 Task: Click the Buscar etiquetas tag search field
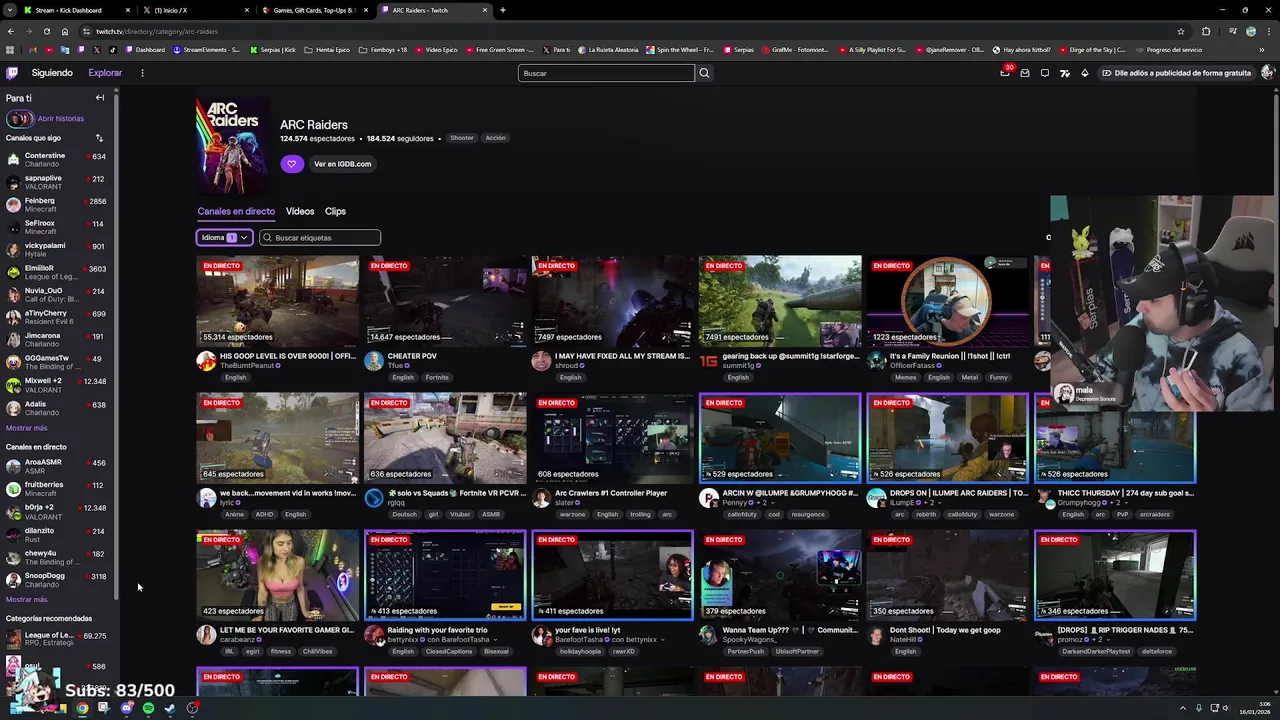click(320, 238)
